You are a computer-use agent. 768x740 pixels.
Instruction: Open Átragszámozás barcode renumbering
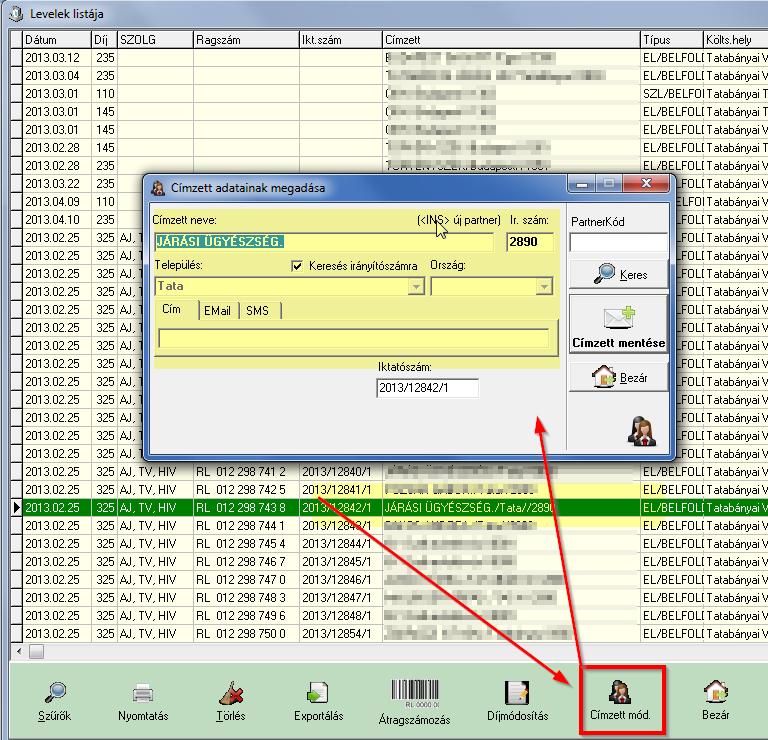pos(414,703)
